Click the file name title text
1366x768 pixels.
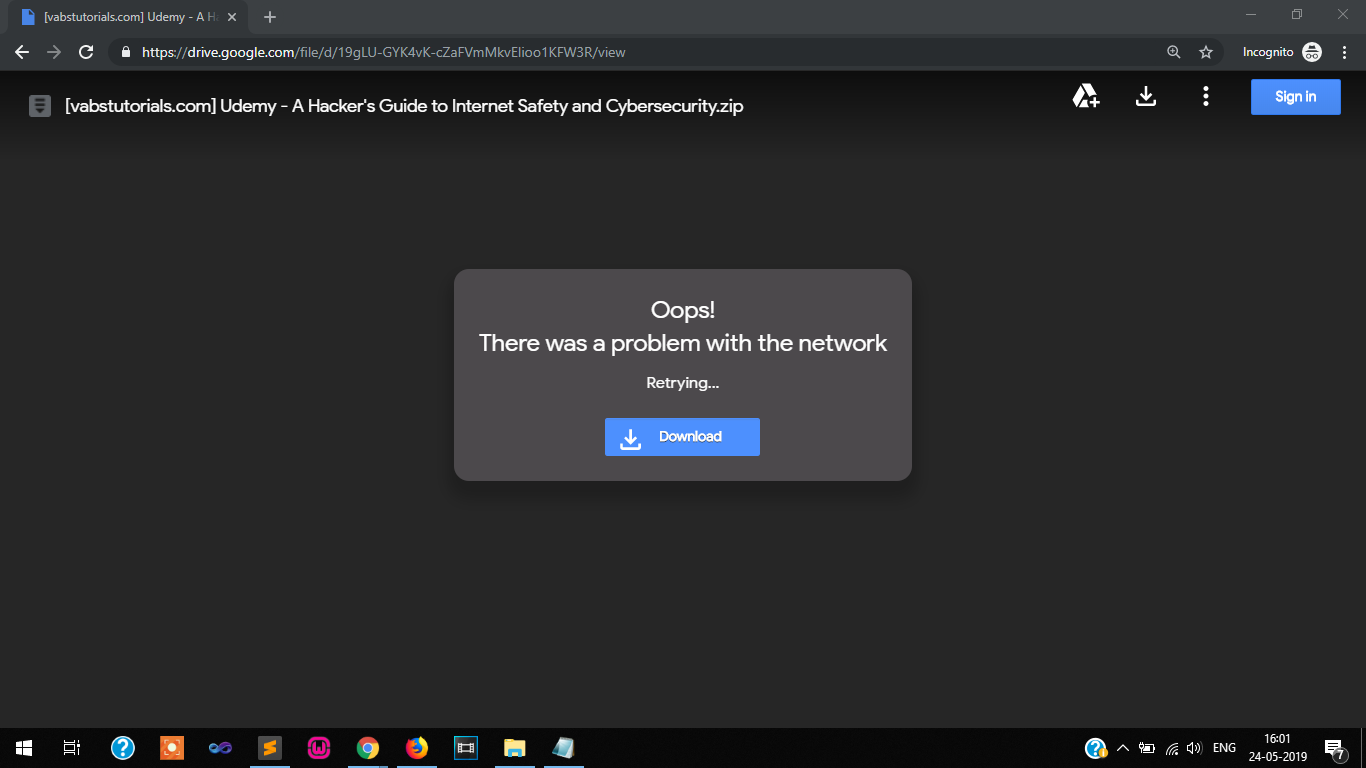pos(404,106)
